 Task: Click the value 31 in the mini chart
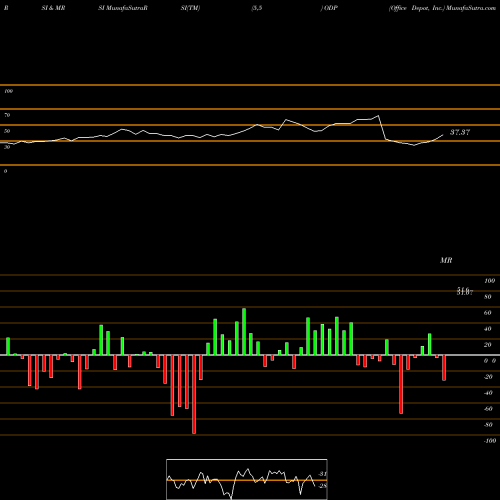(322, 474)
